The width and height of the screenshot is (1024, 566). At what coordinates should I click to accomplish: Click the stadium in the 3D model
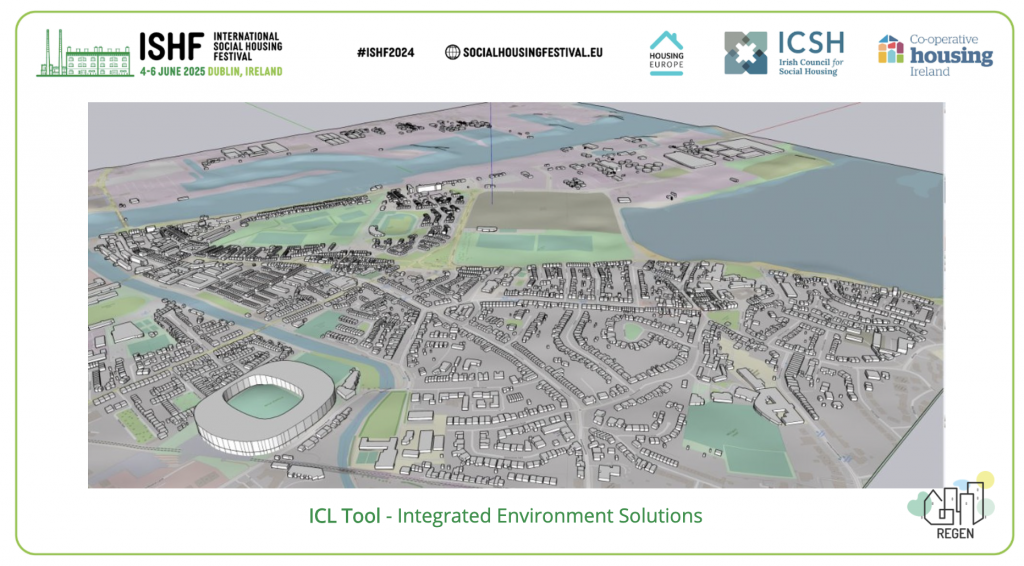(265, 408)
